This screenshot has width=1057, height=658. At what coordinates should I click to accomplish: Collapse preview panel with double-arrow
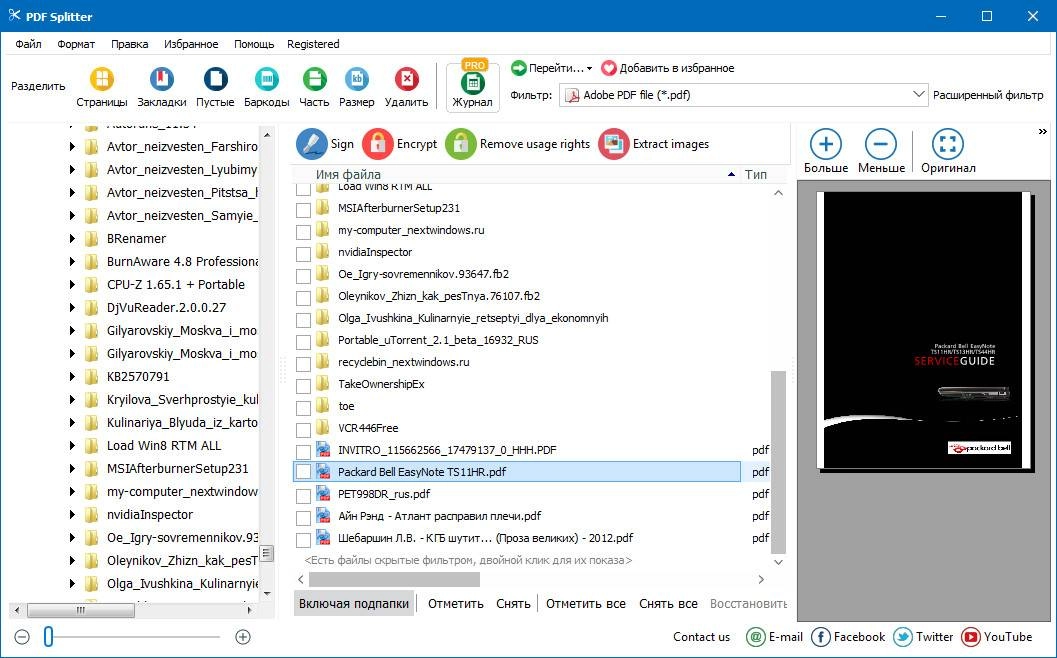(1043, 131)
